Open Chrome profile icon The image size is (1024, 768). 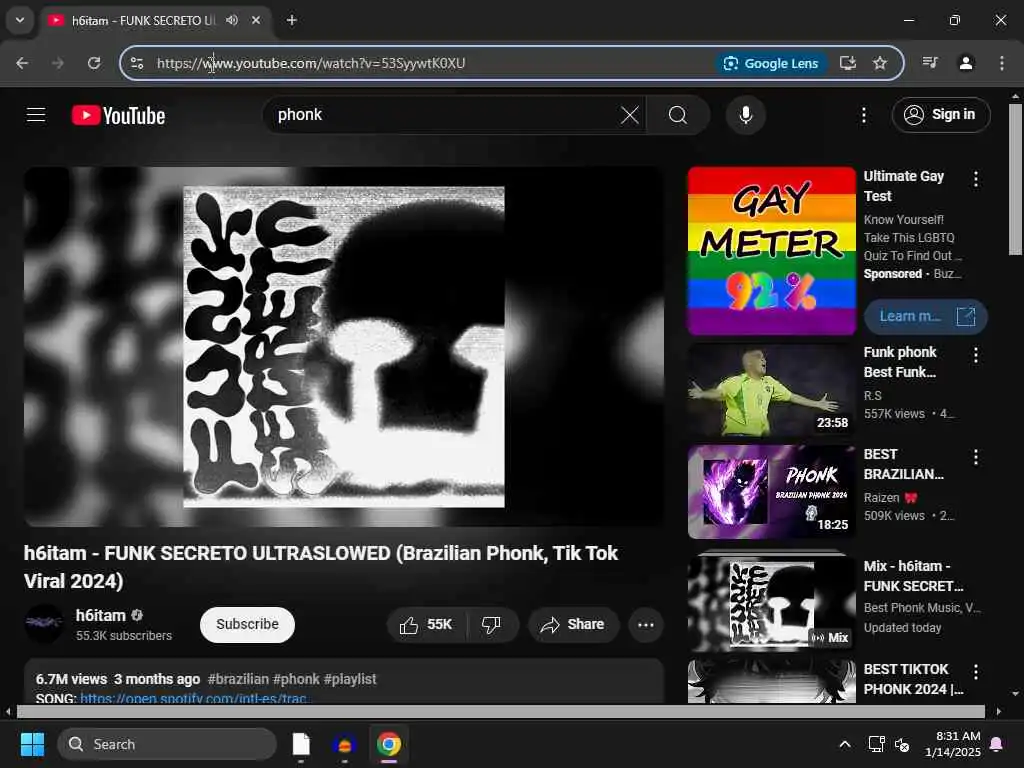(x=966, y=63)
